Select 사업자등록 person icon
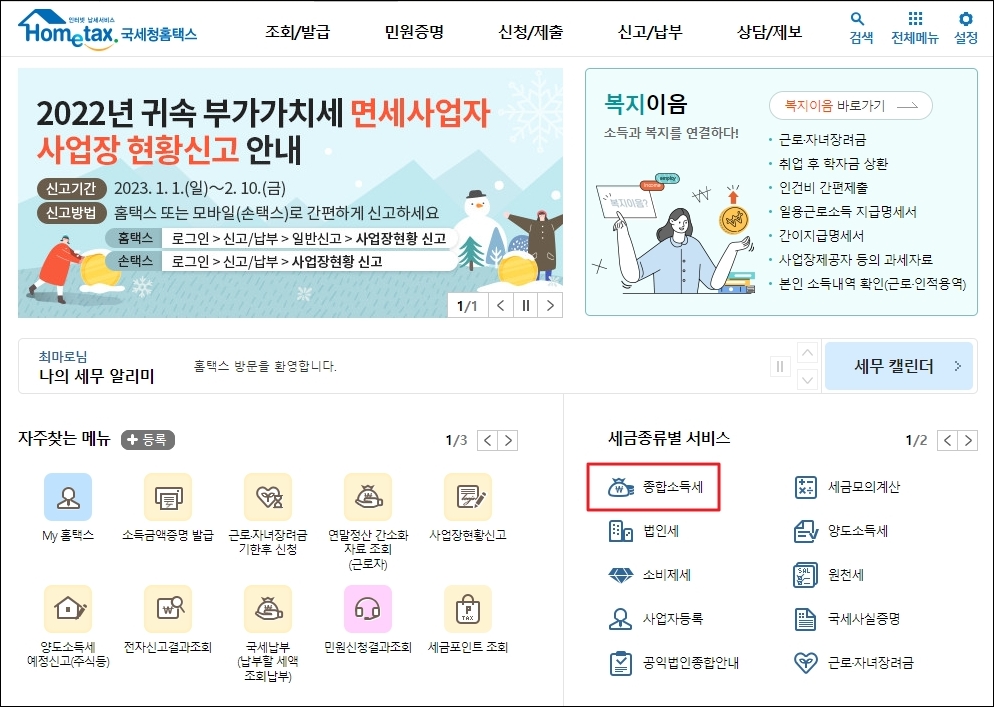 [x=621, y=619]
